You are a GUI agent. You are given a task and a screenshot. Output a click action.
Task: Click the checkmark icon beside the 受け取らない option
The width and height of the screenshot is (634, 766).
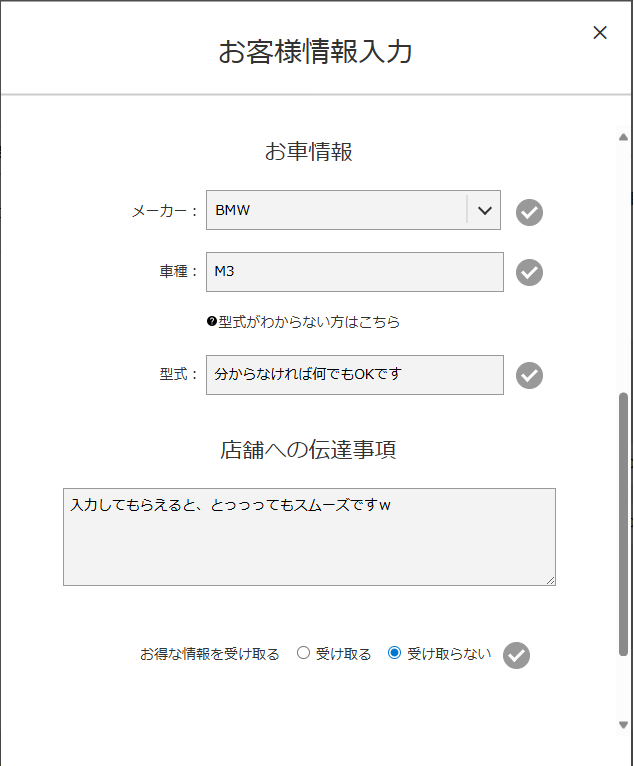[x=516, y=655]
